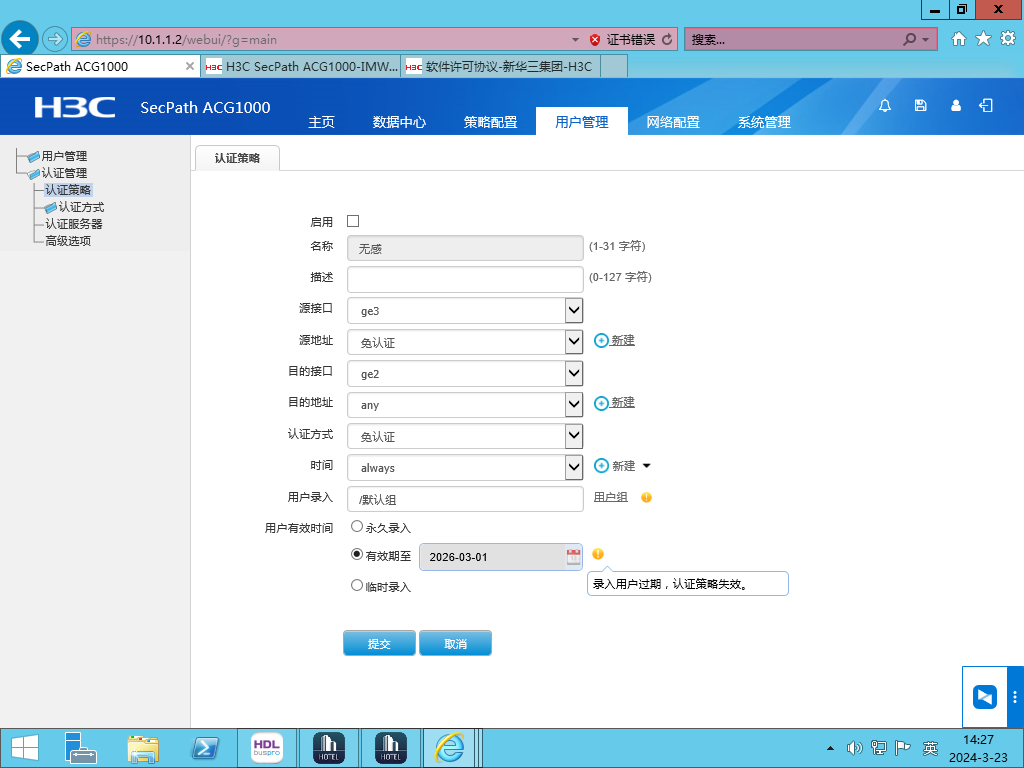Click the Internet Explorer back arrow
The height and width of the screenshot is (768, 1024).
(x=20, y=39)
